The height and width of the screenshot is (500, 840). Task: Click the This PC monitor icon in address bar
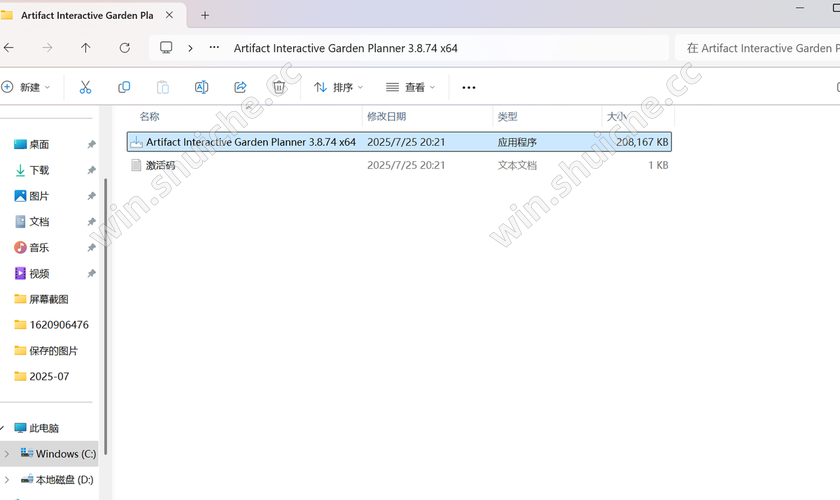166,48
